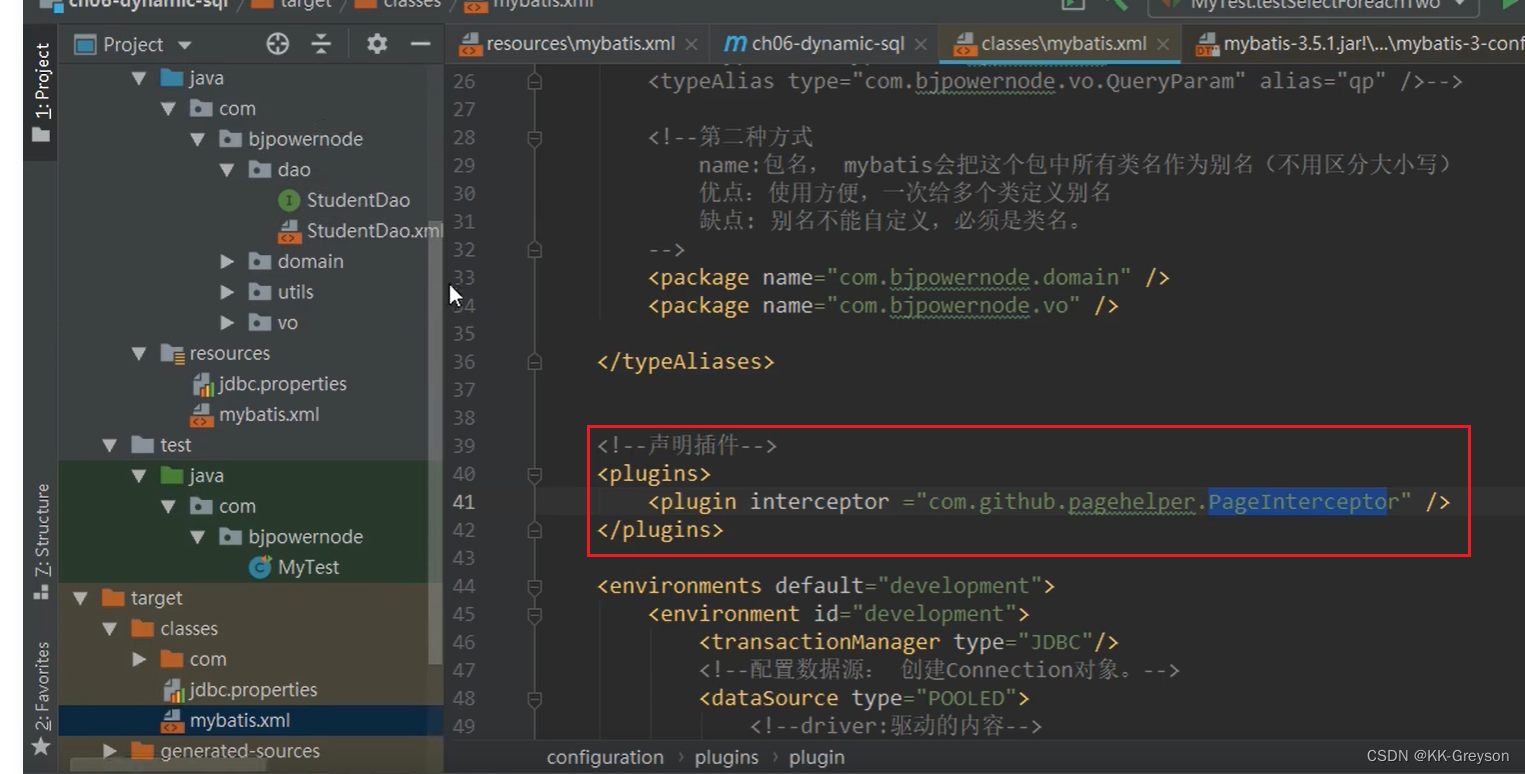Image resolution: width=1525 pixels, height=774 pixels.
Task: Collapse the test folder
Action: tap(110, 445)
